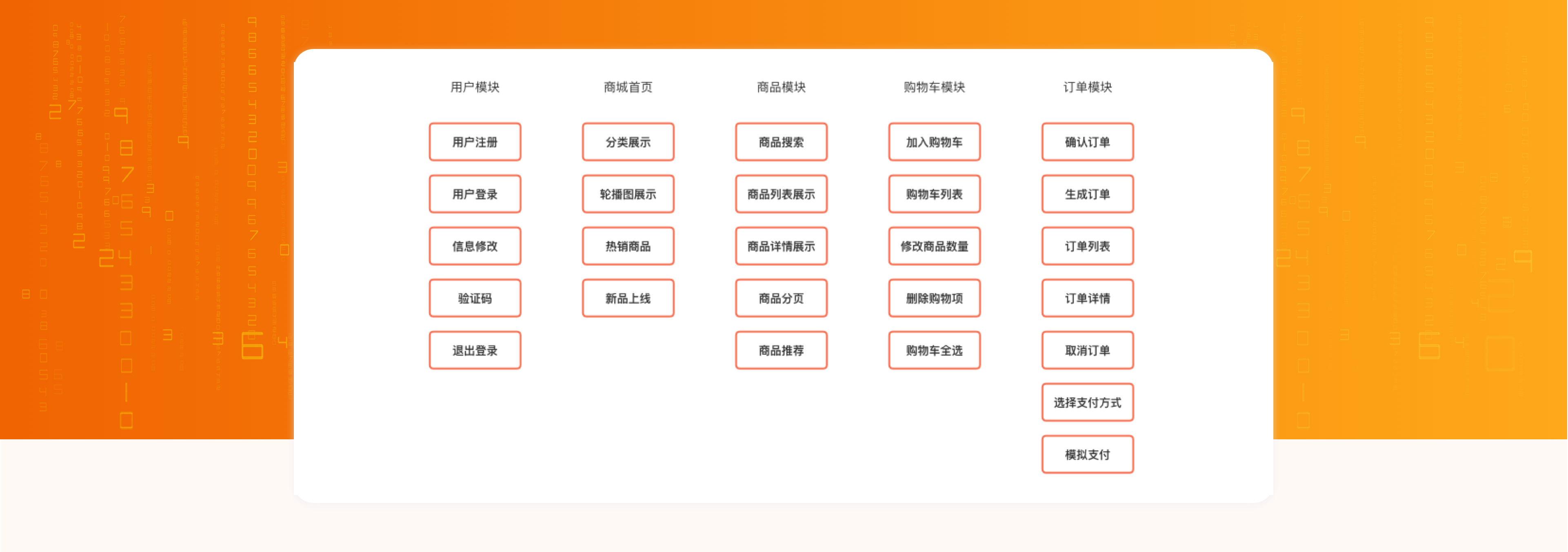This screenshot has height=552, width=1568.
Task: Select 商品详情展示 in 商品模块
Action: click(x=781, y=246)
